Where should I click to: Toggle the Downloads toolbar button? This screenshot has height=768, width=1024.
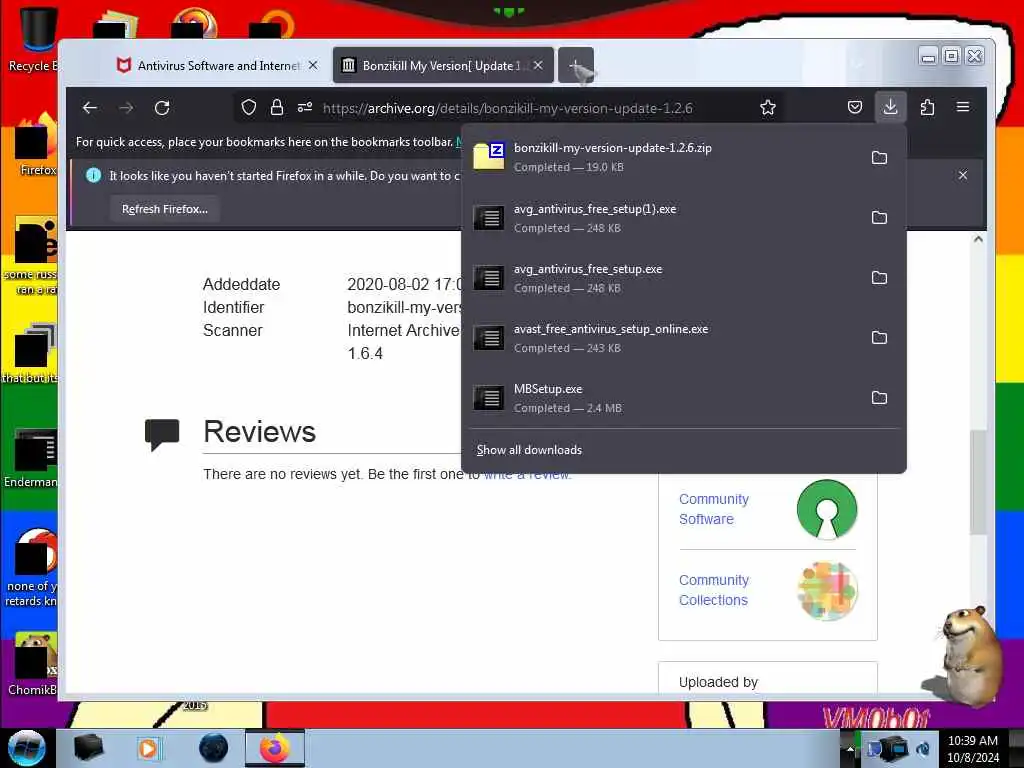(890, 107)
